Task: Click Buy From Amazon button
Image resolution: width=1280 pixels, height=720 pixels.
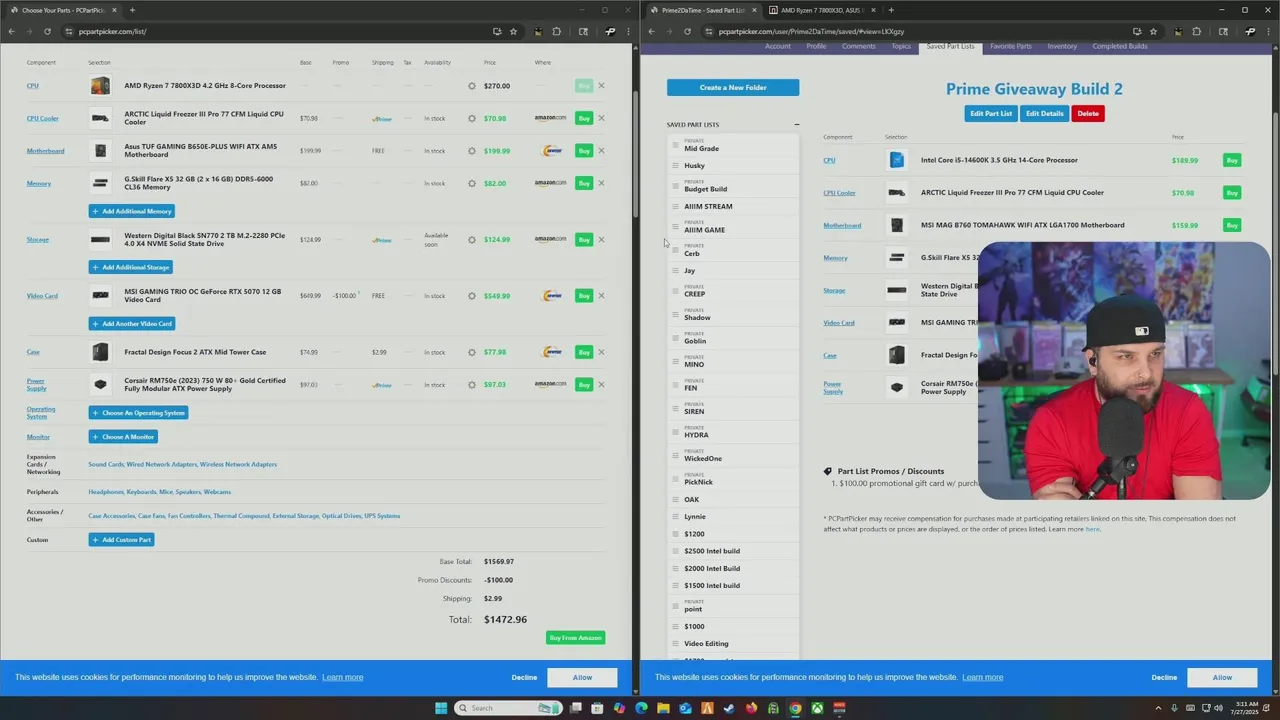Action: pyautogui.click(x=576, y=638)
